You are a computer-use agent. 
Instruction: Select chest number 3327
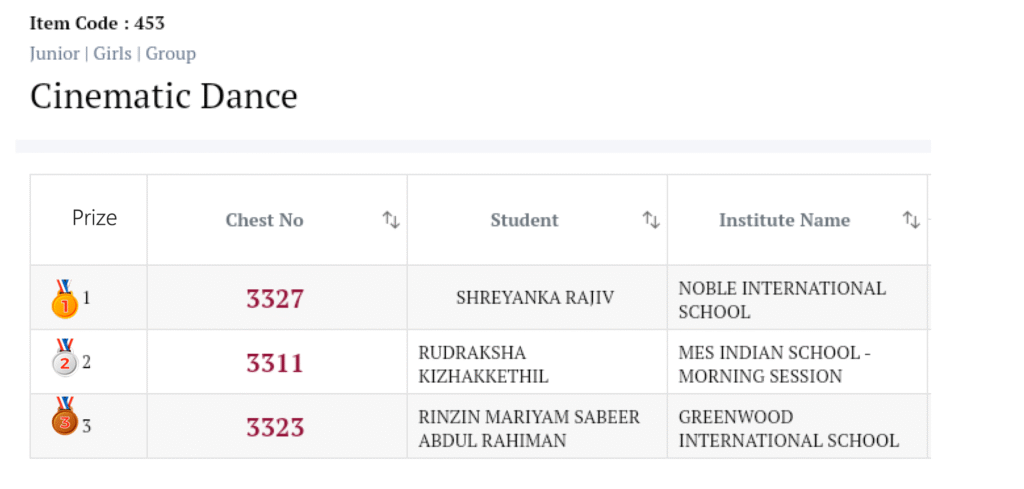pos(275,298)
